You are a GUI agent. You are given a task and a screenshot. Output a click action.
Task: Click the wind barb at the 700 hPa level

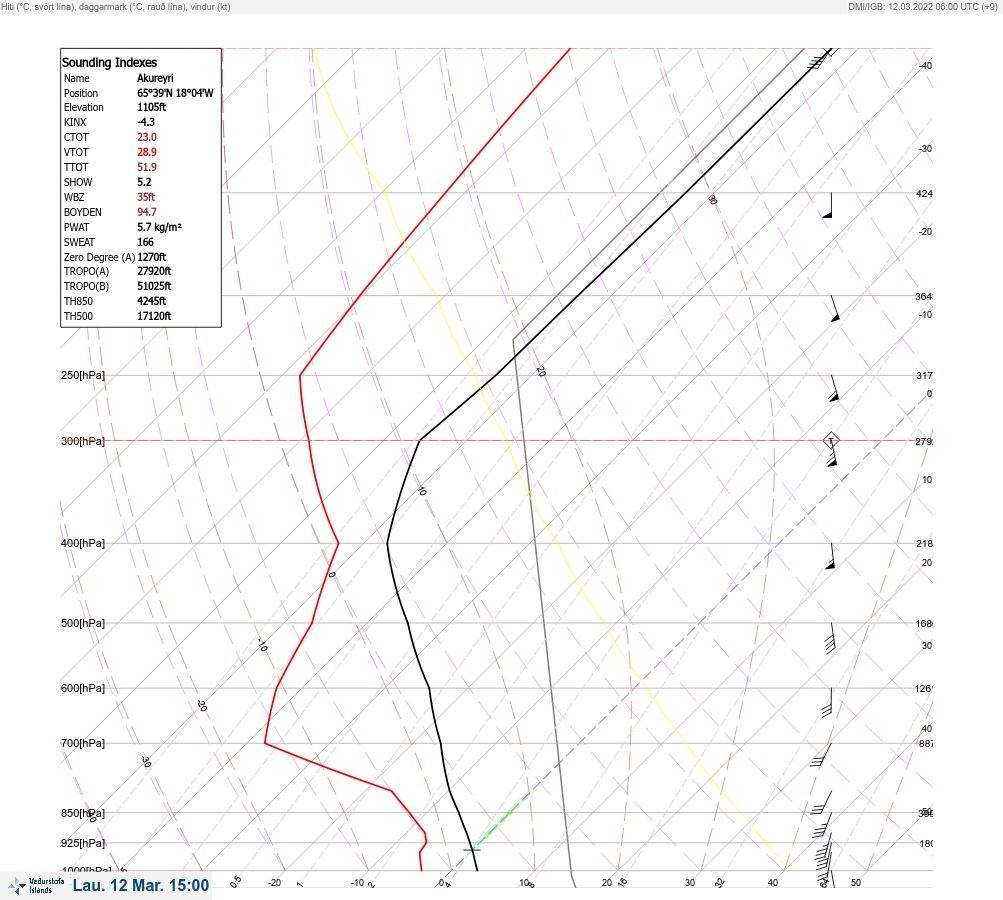click(x=821, y=755)
